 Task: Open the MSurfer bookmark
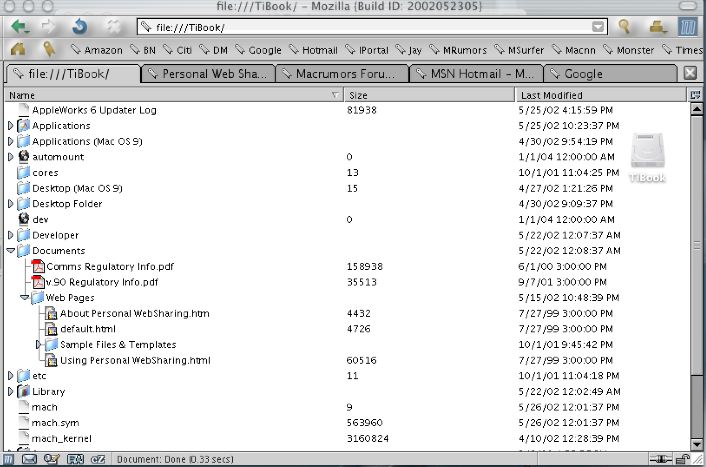point(519,50)
